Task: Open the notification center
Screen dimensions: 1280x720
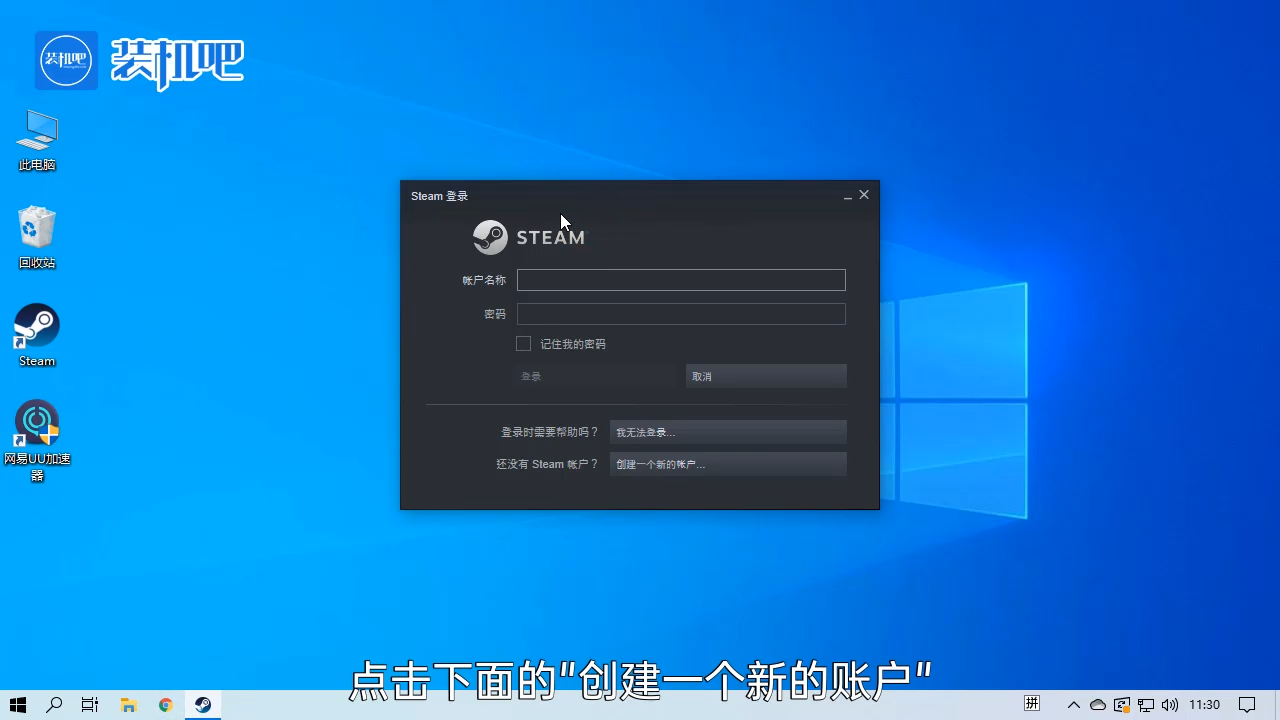Action: click(1248, 704)
